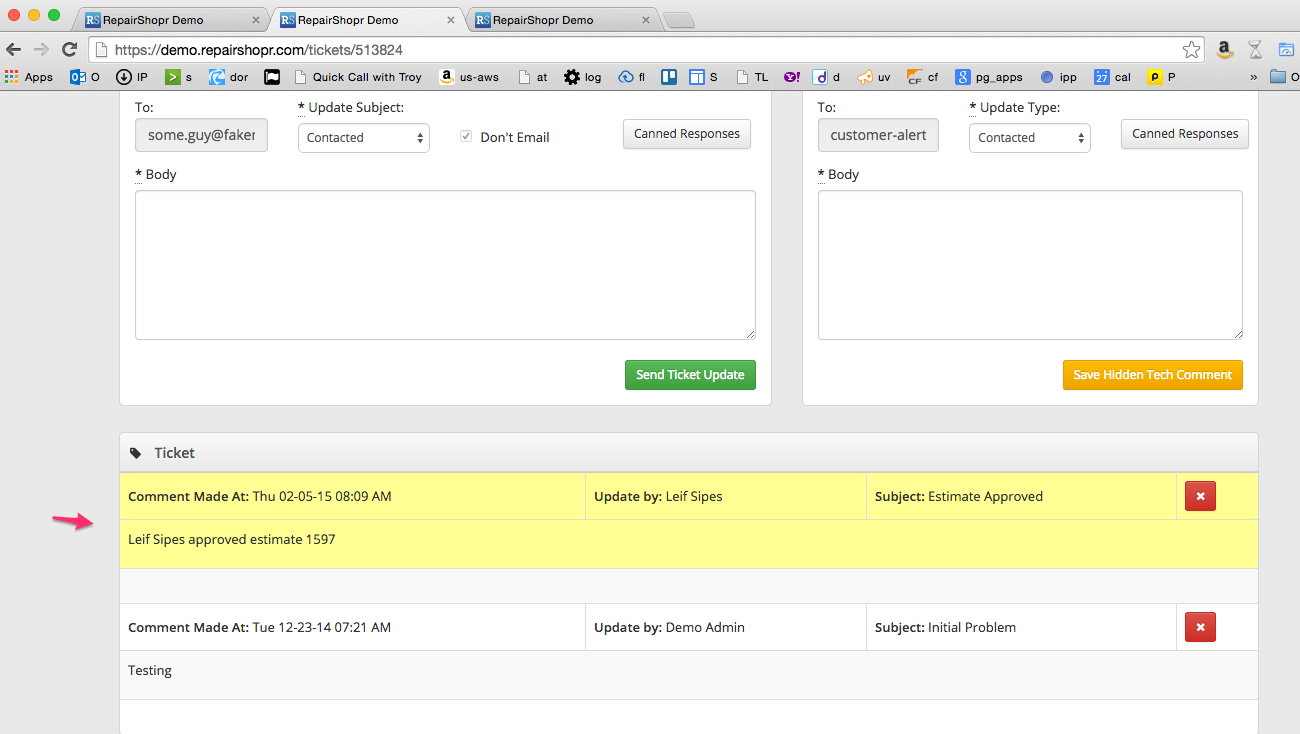This screenshot has width=1300, height=734.
Task: Open the Trello bookmark icon
Action: point(669,77)
